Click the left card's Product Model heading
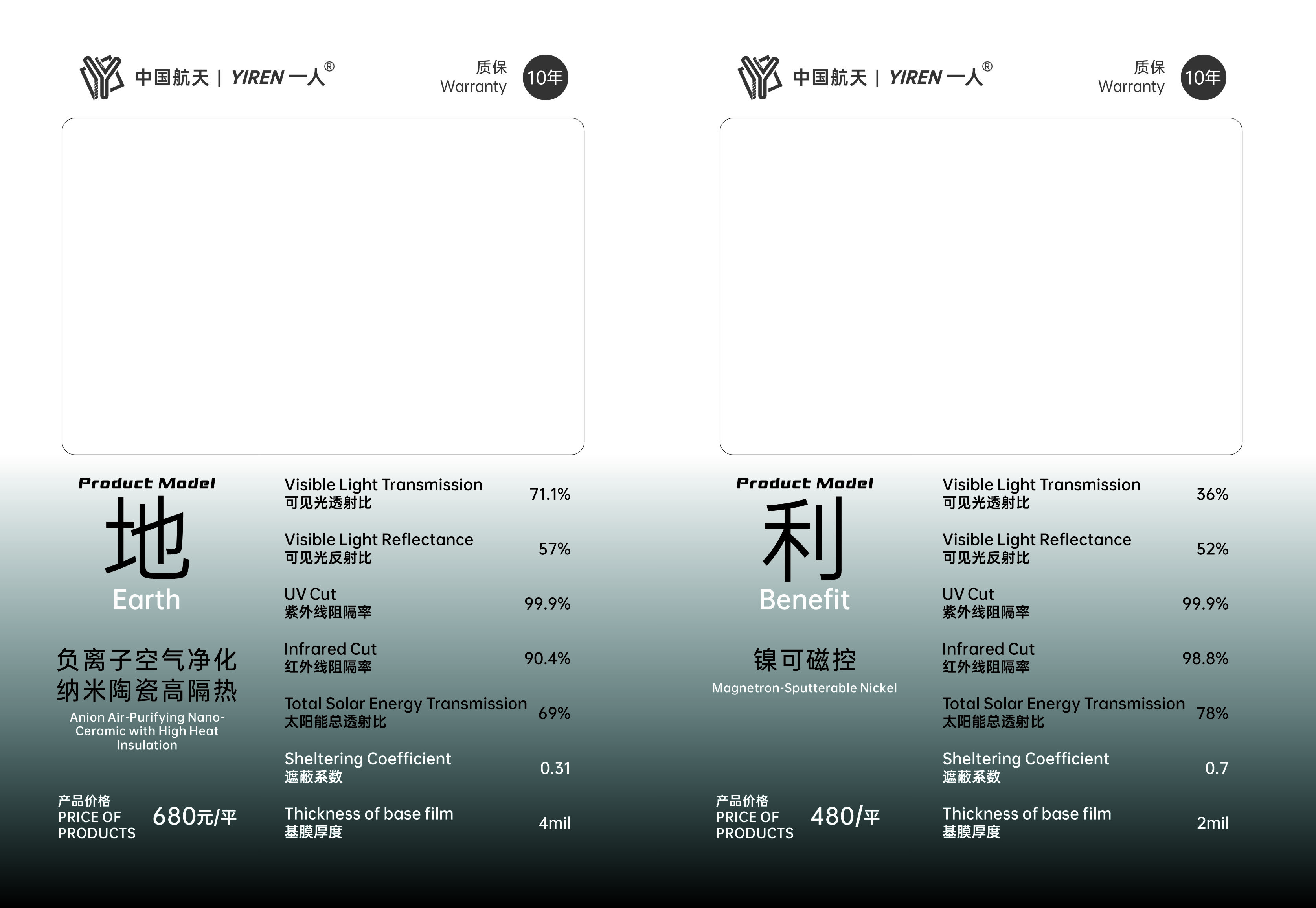This screenshot has height=908, width=1316. tap(147, 484)
